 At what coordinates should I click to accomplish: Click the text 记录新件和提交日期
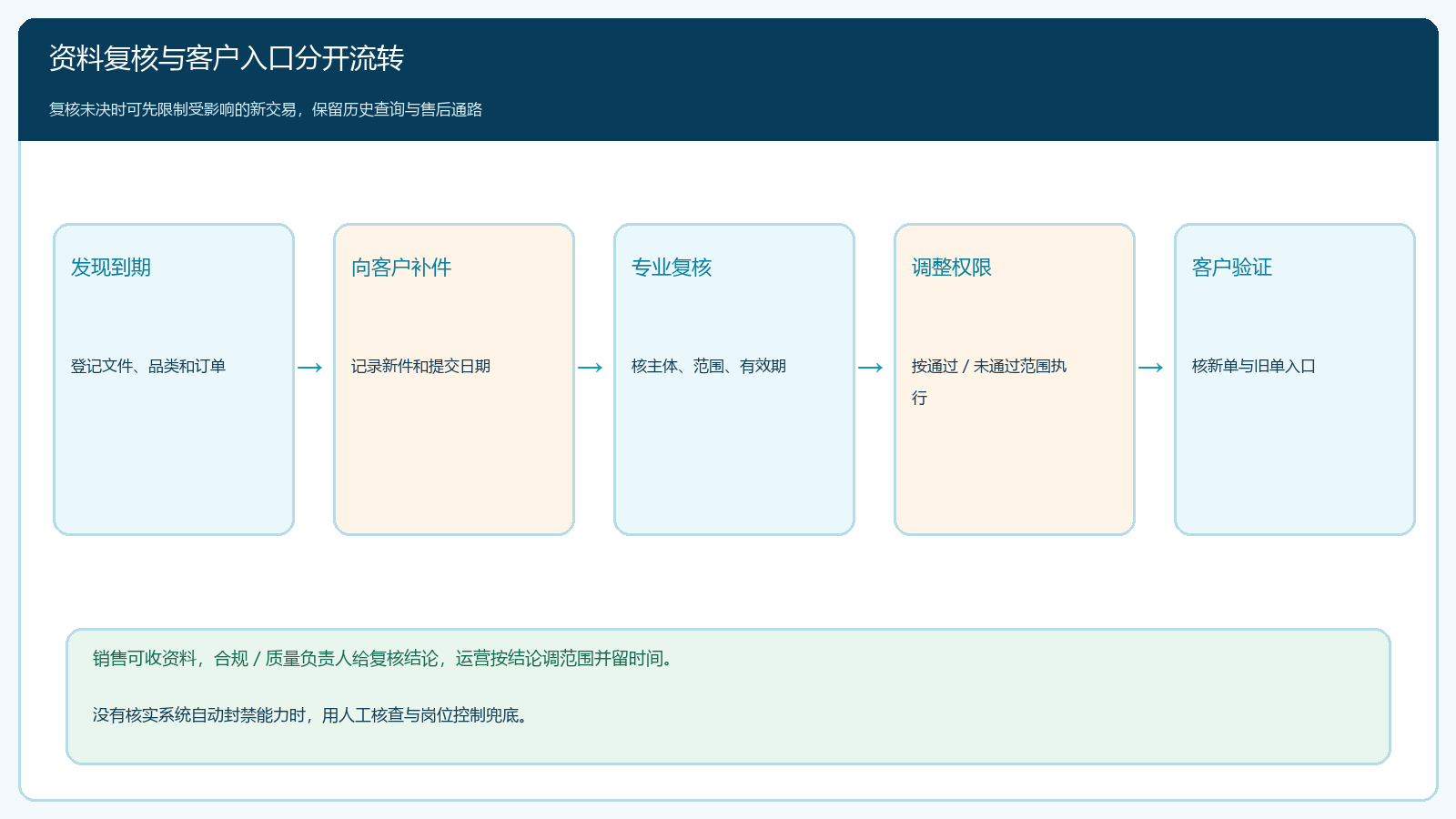click(x=420, y=366)
